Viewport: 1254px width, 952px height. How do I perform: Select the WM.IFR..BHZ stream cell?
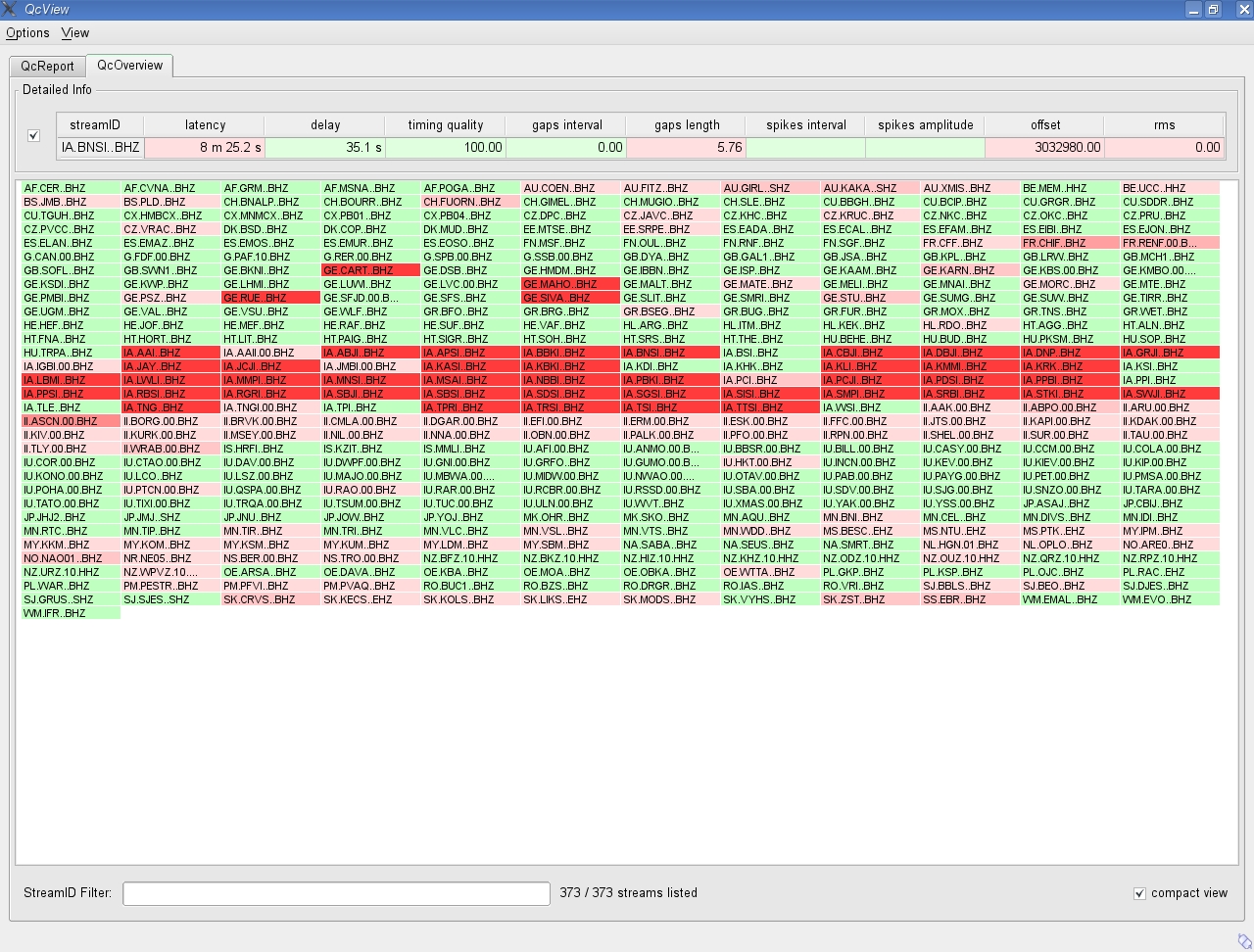pyautogui.click(x=70, y=612)
